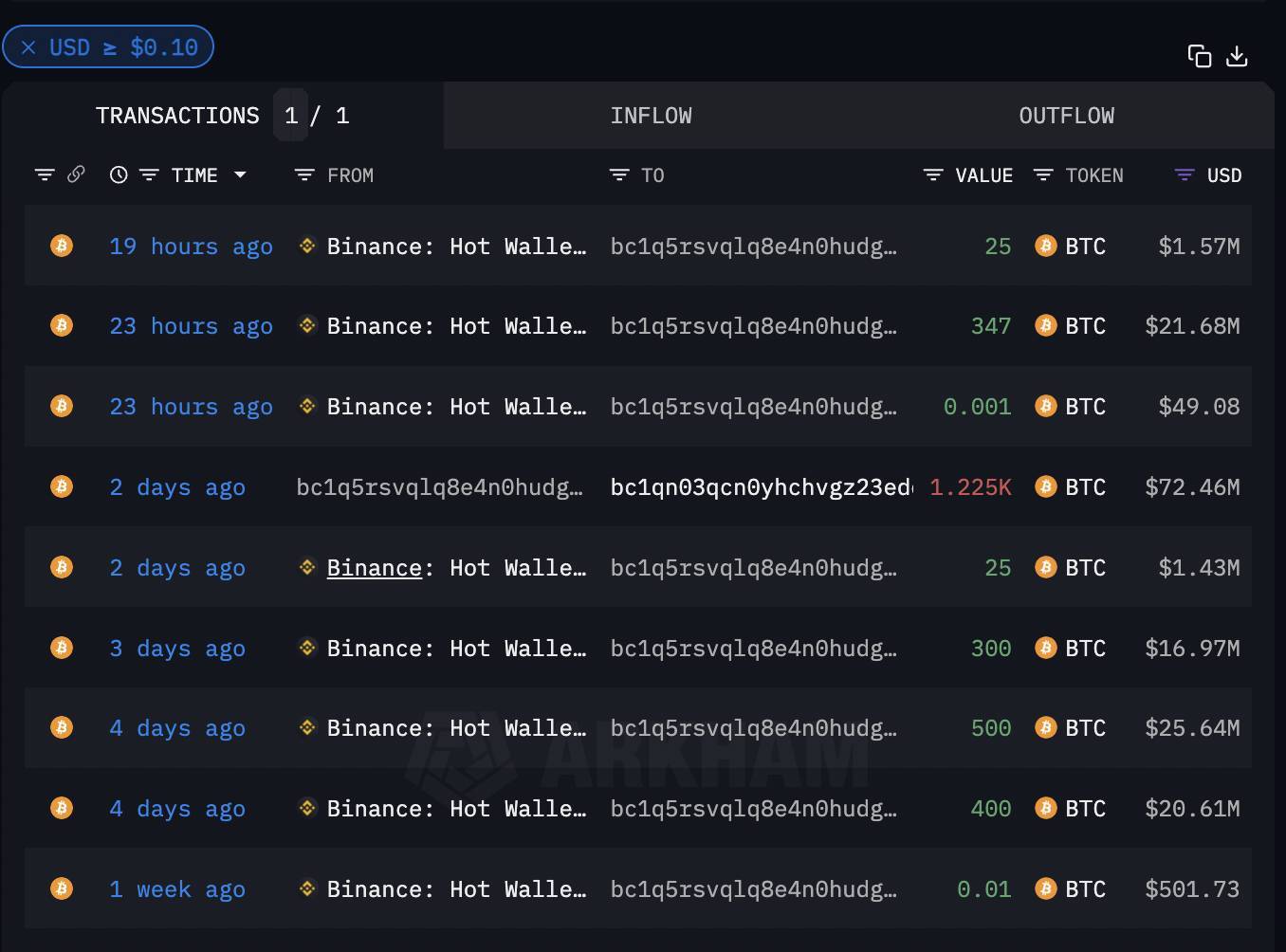Open the 1 week ago transaction link

(177, 889)
